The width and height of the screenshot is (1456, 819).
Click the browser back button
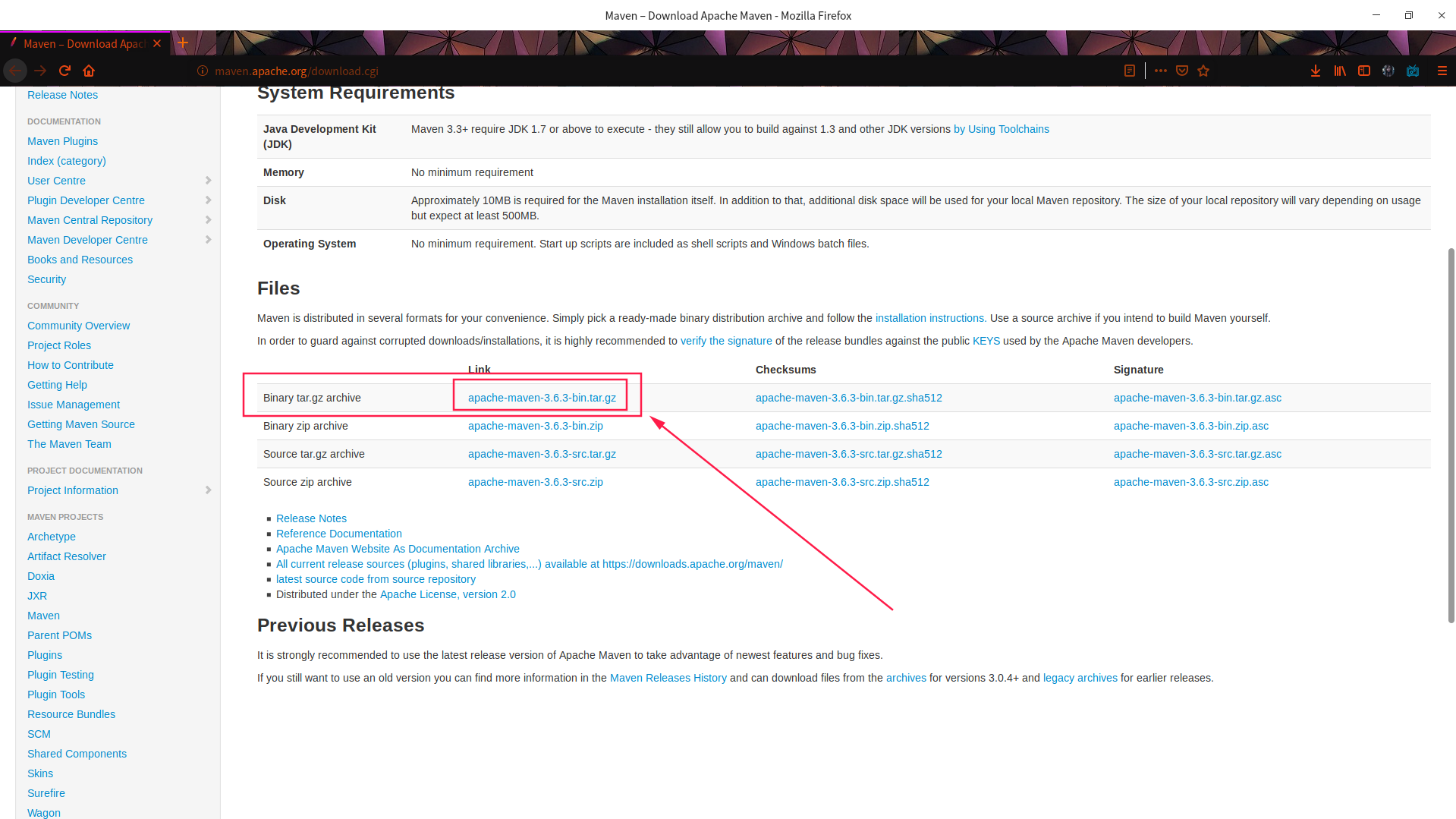pyautogui.click(x=15, y=71)
